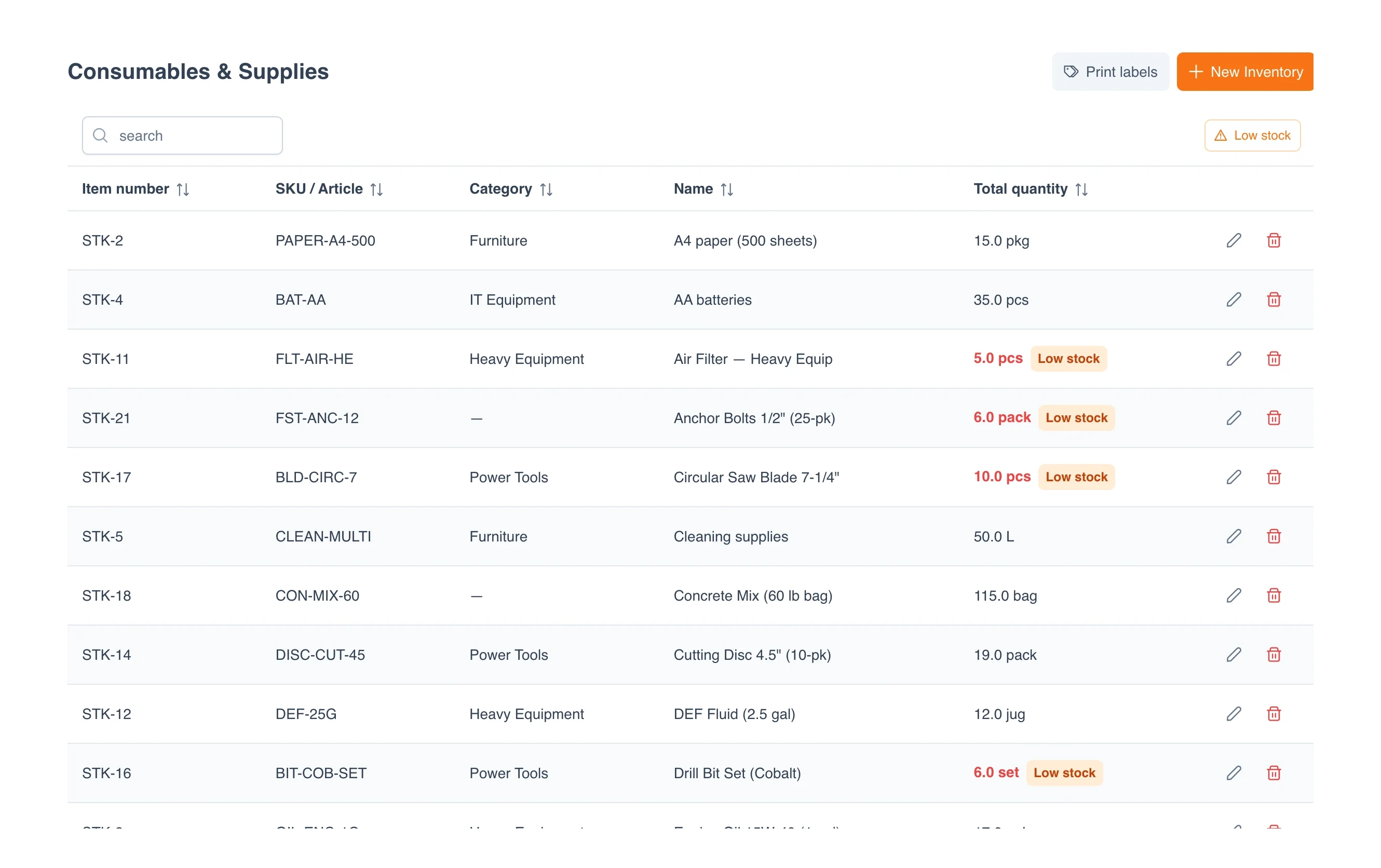Delete the DEF Fluid (2.5 gal) item

(1274, 713)
